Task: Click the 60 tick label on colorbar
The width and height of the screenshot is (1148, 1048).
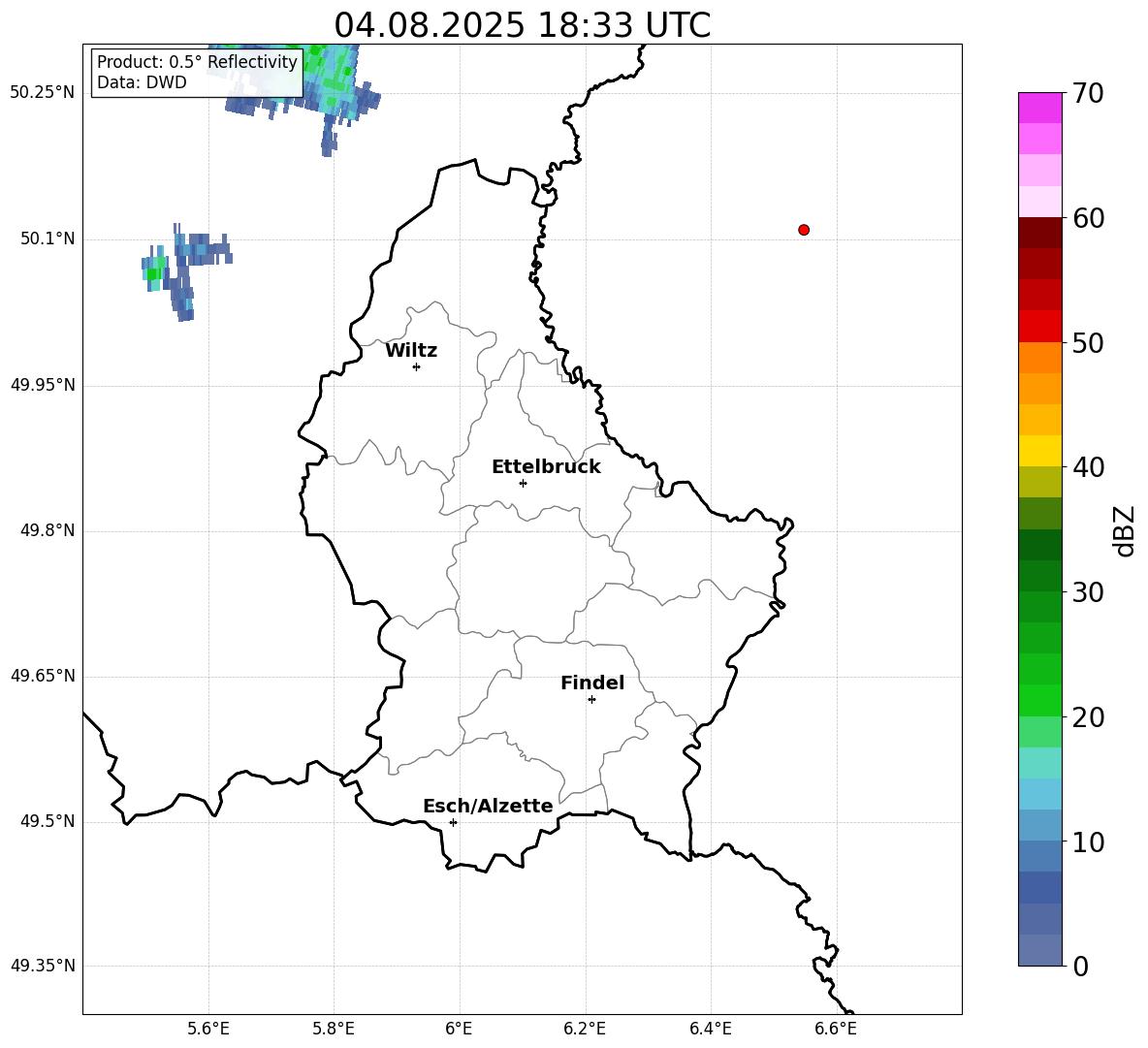Action: click(x=1088, y=218)
